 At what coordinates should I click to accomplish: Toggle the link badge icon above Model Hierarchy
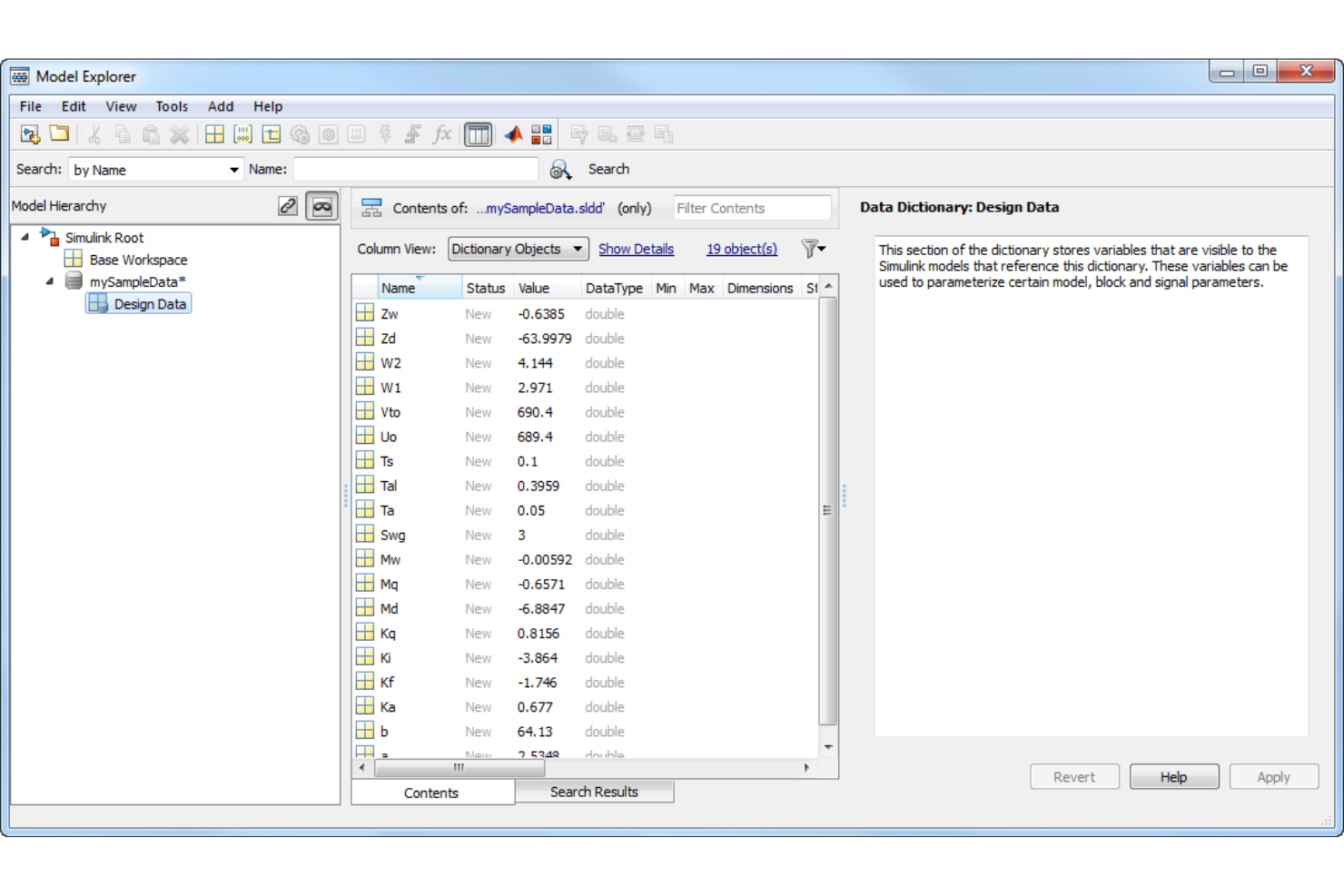(x=287, y=205)
